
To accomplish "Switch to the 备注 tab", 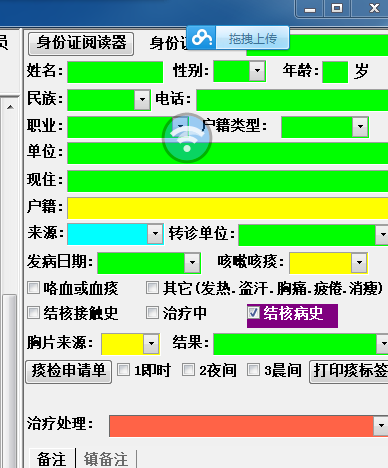I will point(51,459).
